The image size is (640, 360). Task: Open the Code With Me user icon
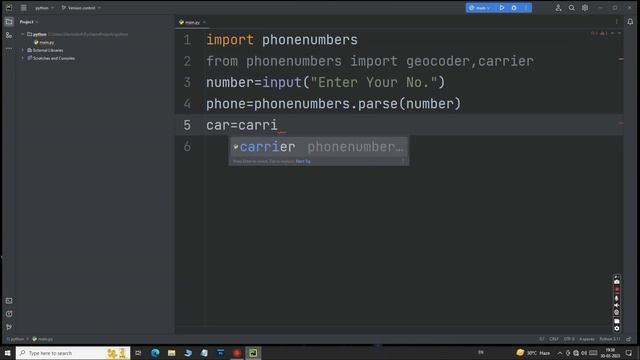[558, 8]
